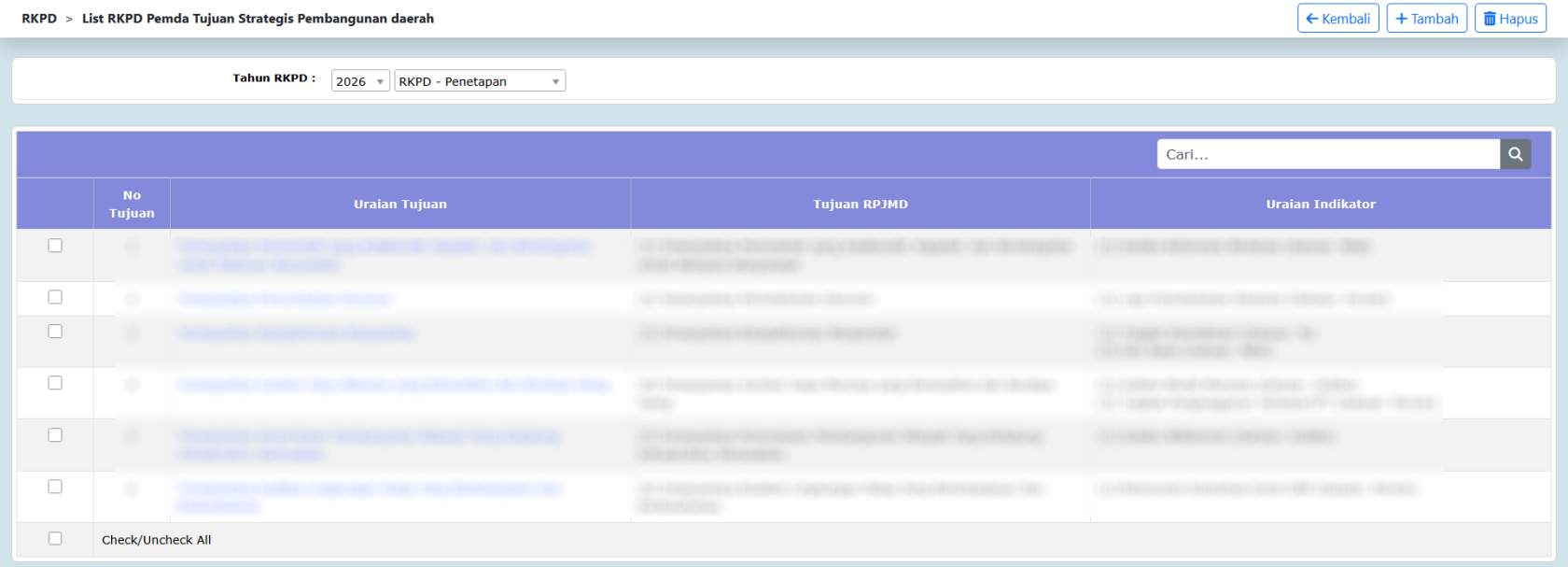Click the Tujuan RPJMD column header
Screen dimensions: 1568x567
click(861, 204)
